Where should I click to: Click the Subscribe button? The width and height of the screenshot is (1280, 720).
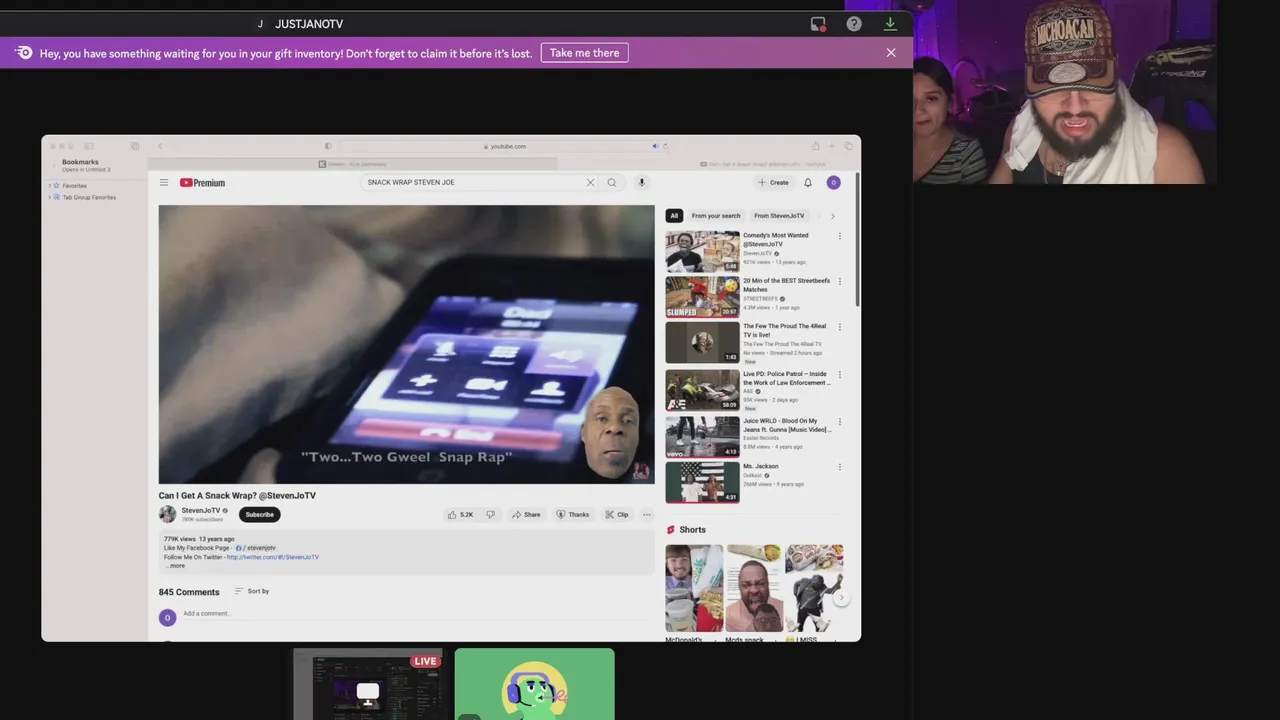click(x=259, y=514)
